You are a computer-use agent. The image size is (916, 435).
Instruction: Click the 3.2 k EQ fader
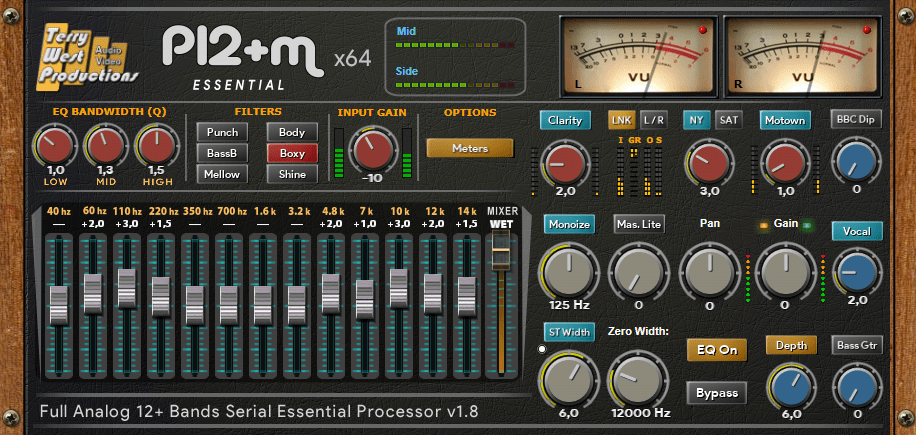click(296, 305)
